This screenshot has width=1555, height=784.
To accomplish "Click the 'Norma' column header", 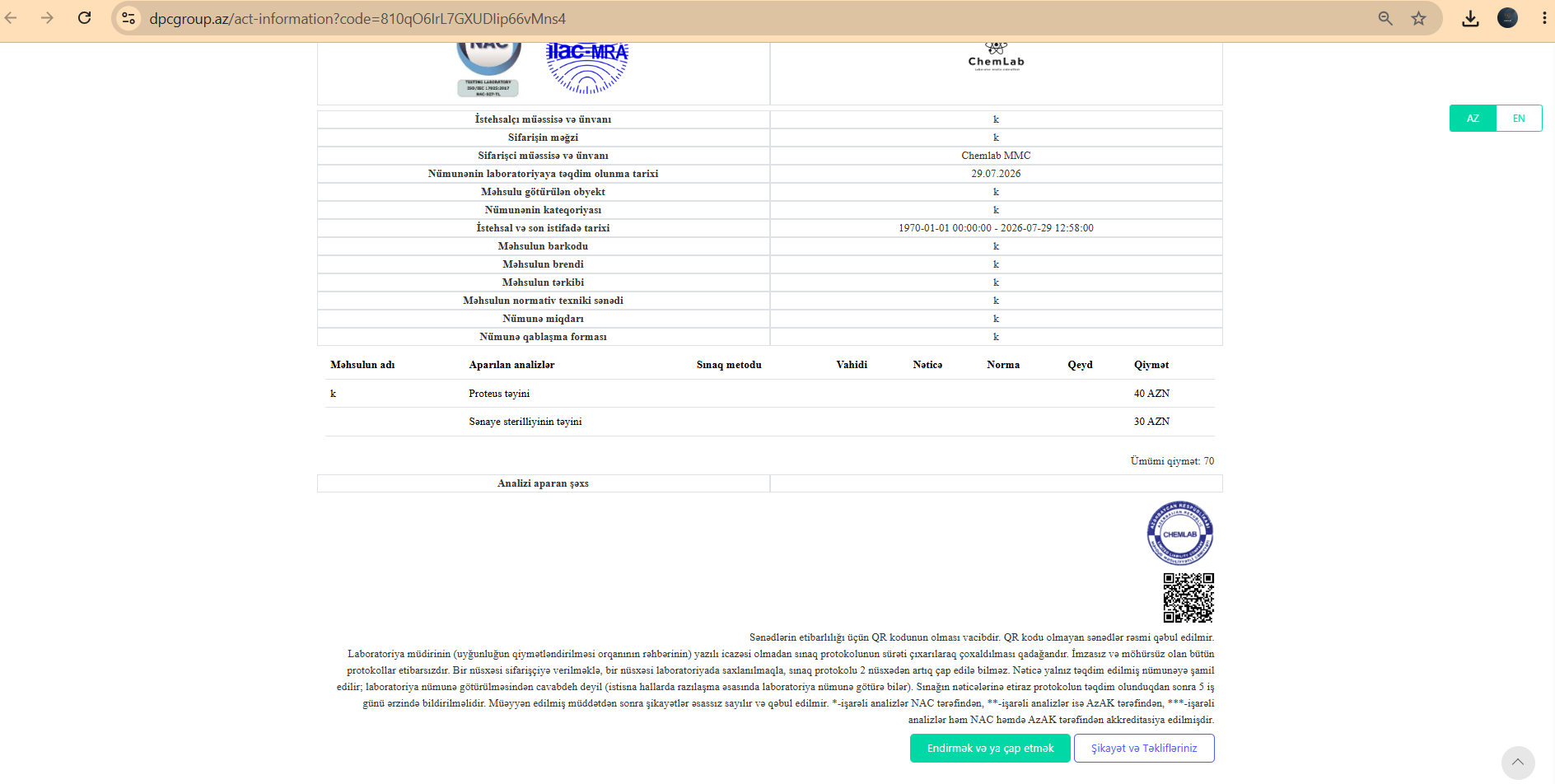I will click(x=1003, y=365).
